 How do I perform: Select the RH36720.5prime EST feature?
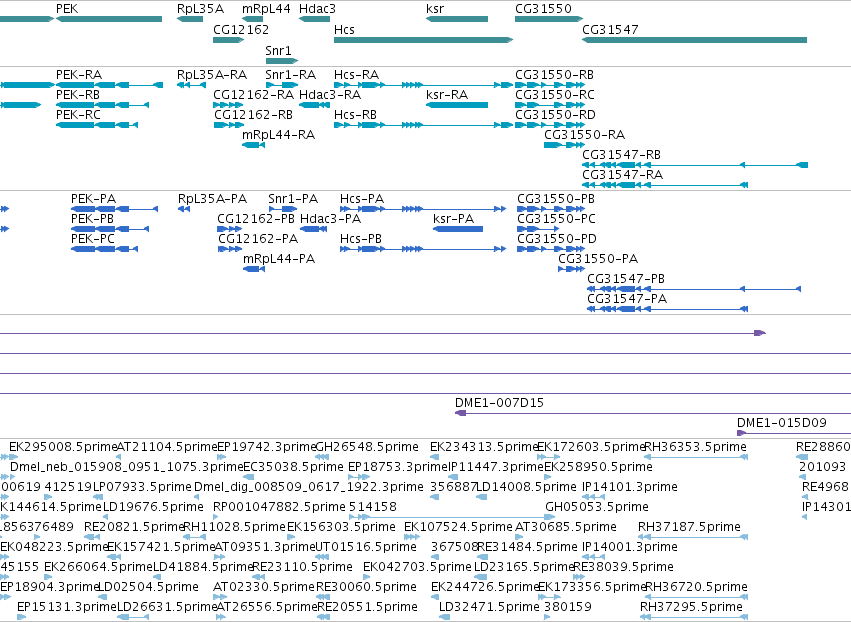pyautogui.click(x=696, y=597)
